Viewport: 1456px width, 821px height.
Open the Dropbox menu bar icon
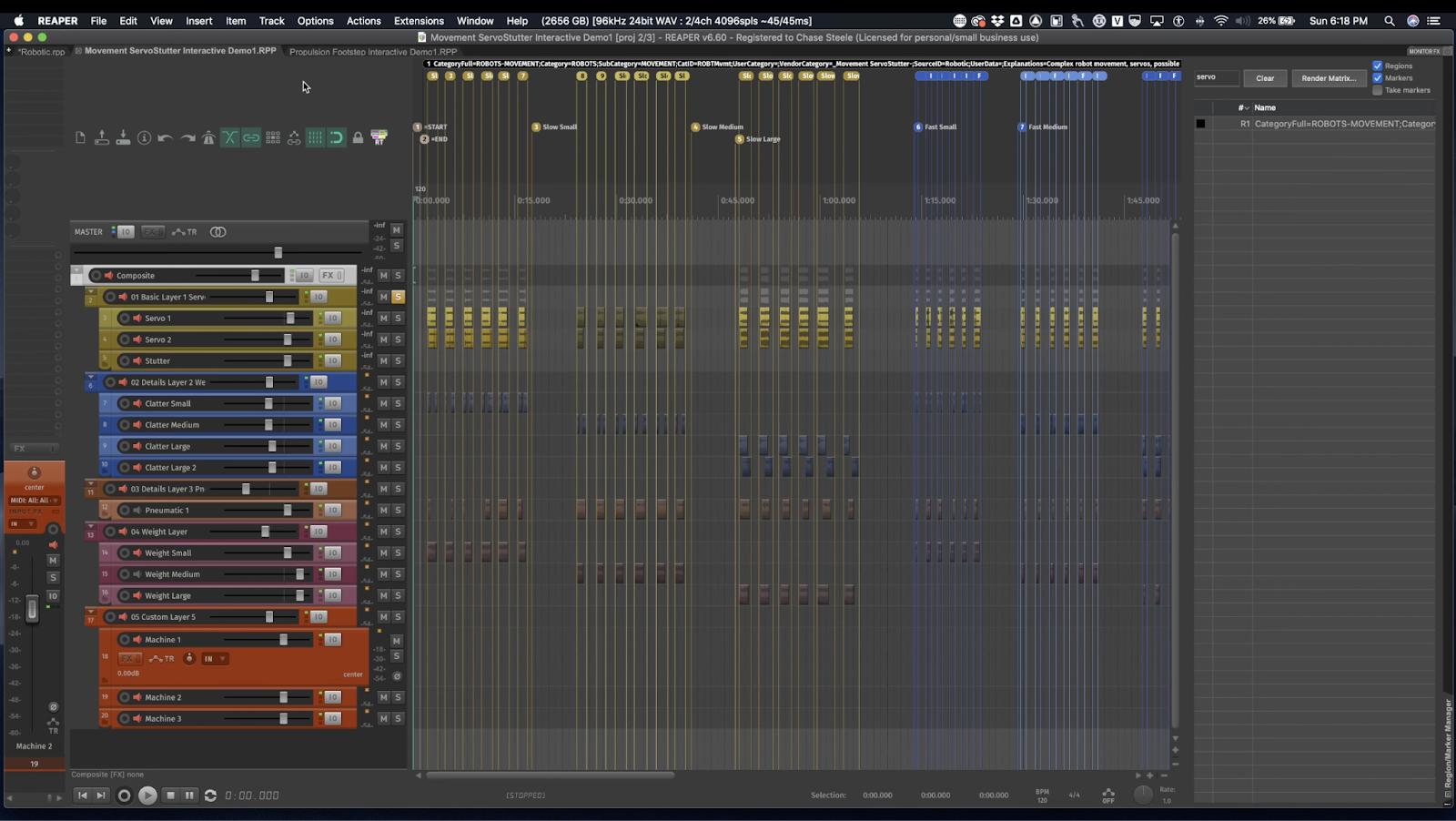pos(997,20)
